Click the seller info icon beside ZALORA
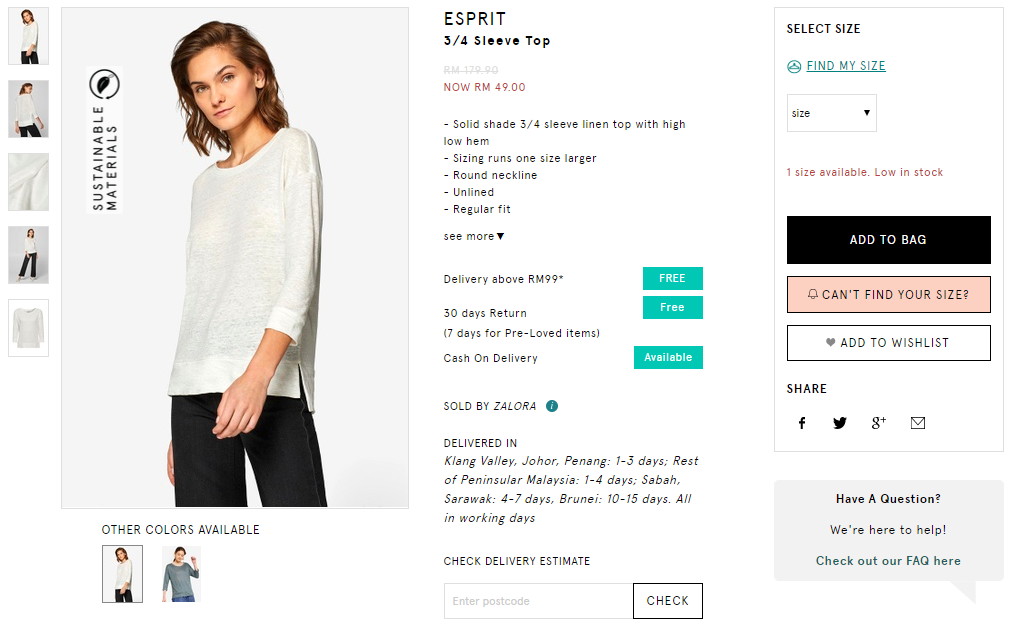The height and width of the screenshot is (633, 1013). (x=552, y=406)
